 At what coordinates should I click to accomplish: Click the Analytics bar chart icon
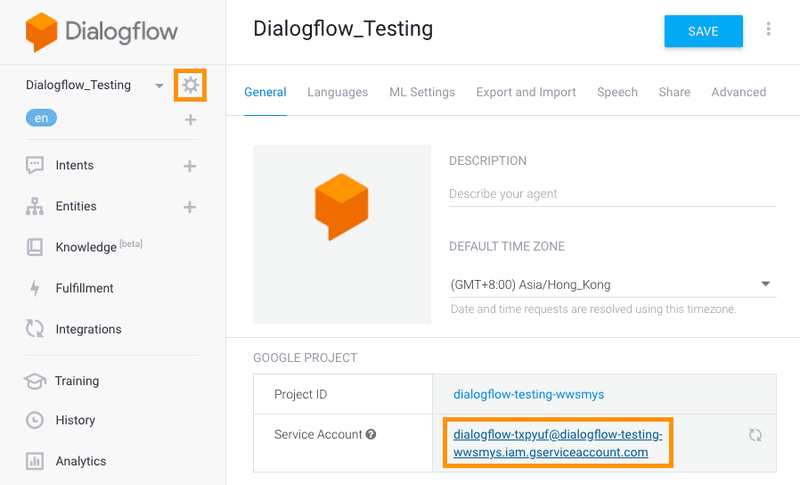35,461
